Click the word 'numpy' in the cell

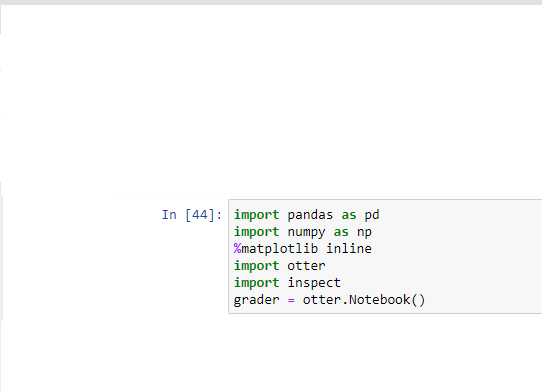pyautogui.click(x=306, y=232)
